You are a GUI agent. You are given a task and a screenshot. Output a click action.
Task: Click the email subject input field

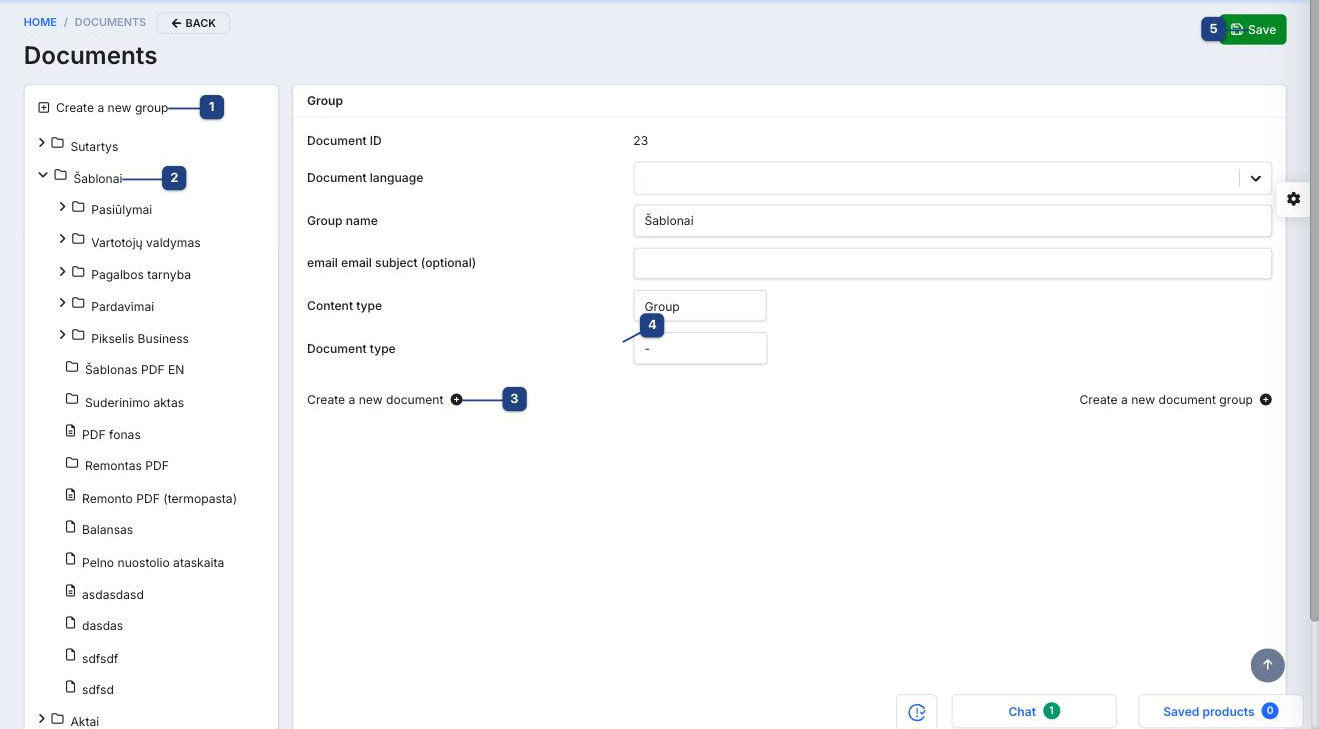(952, 264)
